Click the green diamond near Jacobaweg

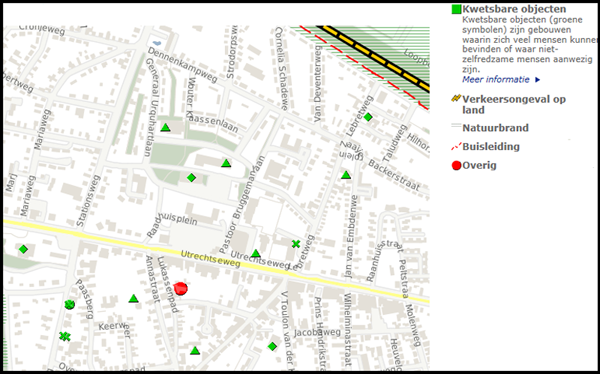(272, 347)
